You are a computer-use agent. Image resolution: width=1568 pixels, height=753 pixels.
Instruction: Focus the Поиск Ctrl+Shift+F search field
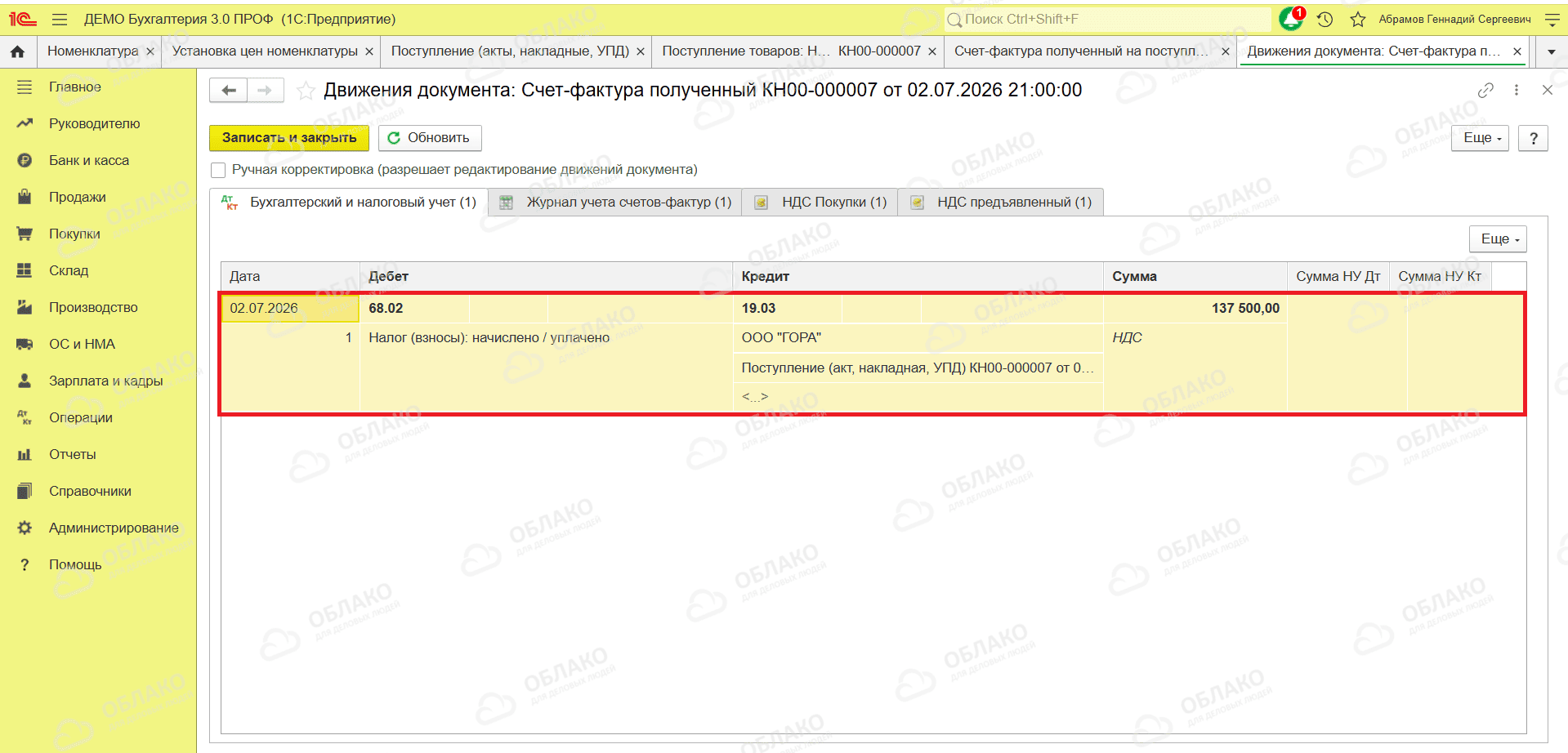1107,19
